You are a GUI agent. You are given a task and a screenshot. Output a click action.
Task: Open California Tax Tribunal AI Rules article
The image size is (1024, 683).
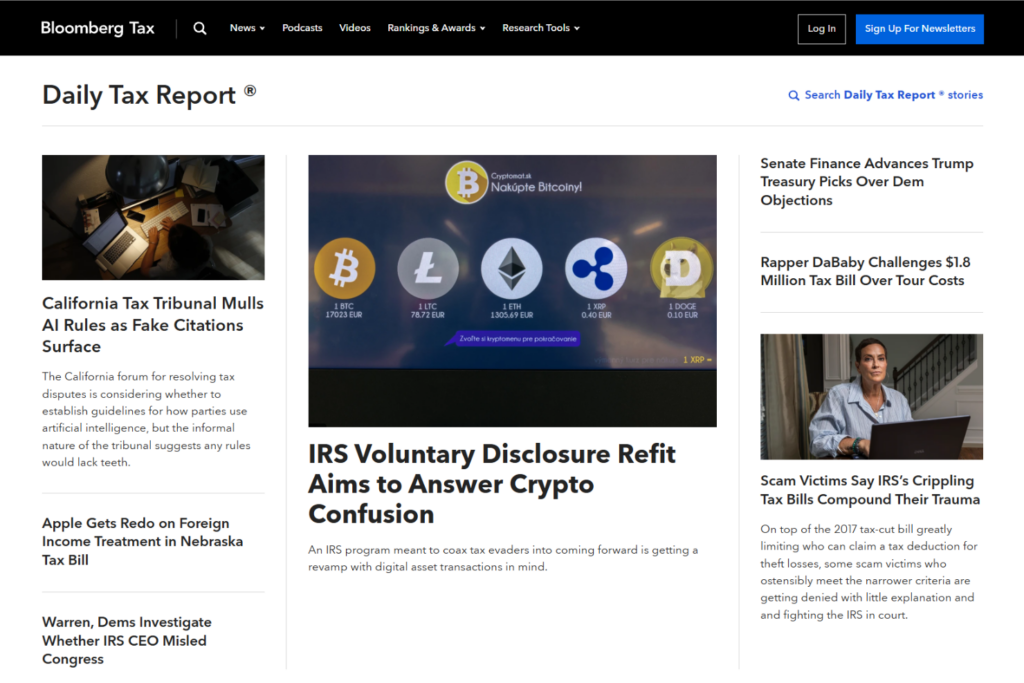coord(153,325)
